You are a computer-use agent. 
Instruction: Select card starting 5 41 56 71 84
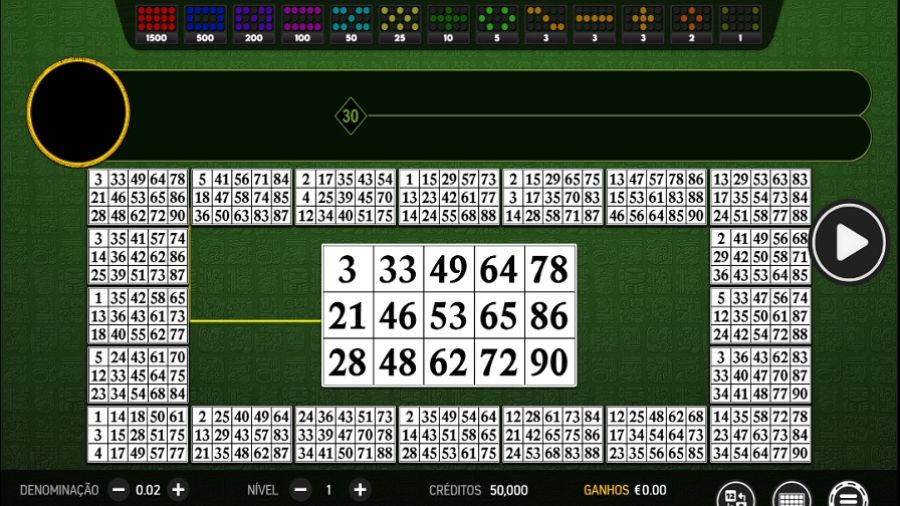242,197
